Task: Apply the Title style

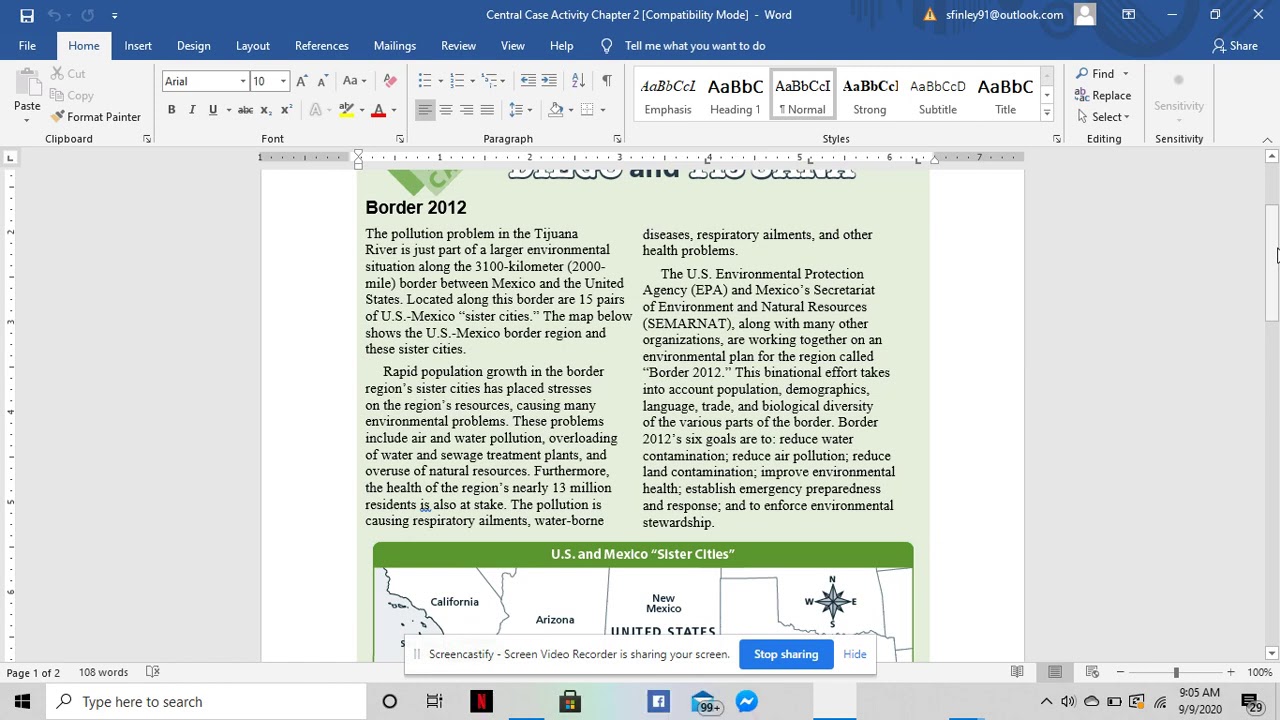Action: click(x=1005, y=96)
